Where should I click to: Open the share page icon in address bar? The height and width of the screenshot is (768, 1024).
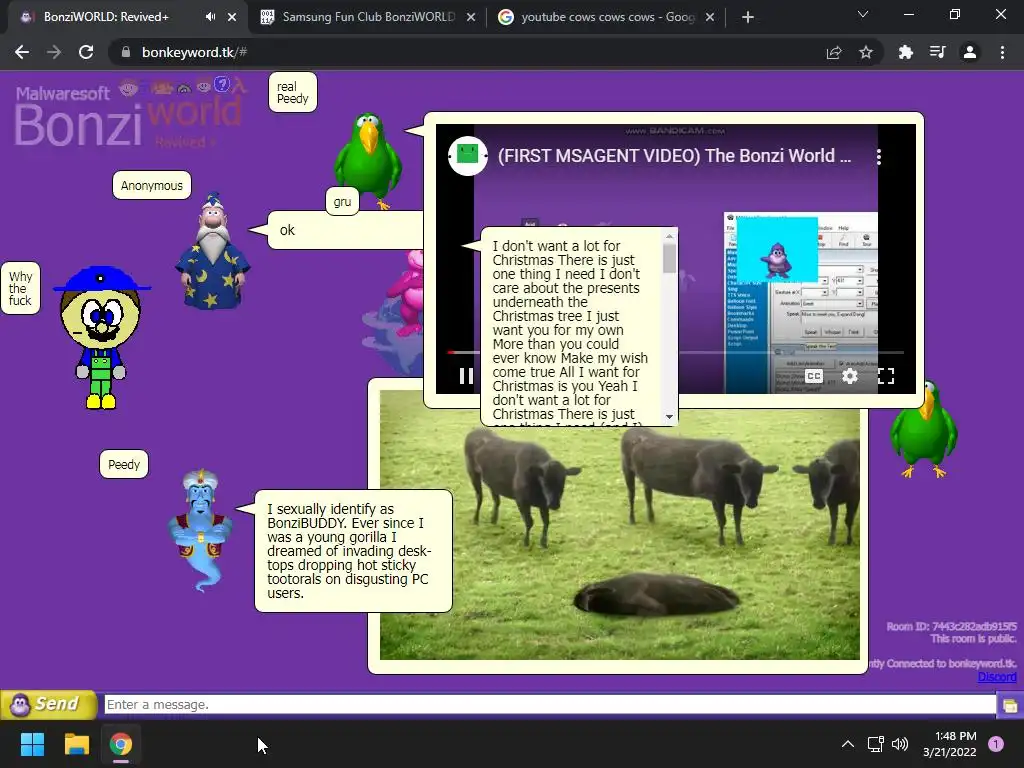[834, 52]
